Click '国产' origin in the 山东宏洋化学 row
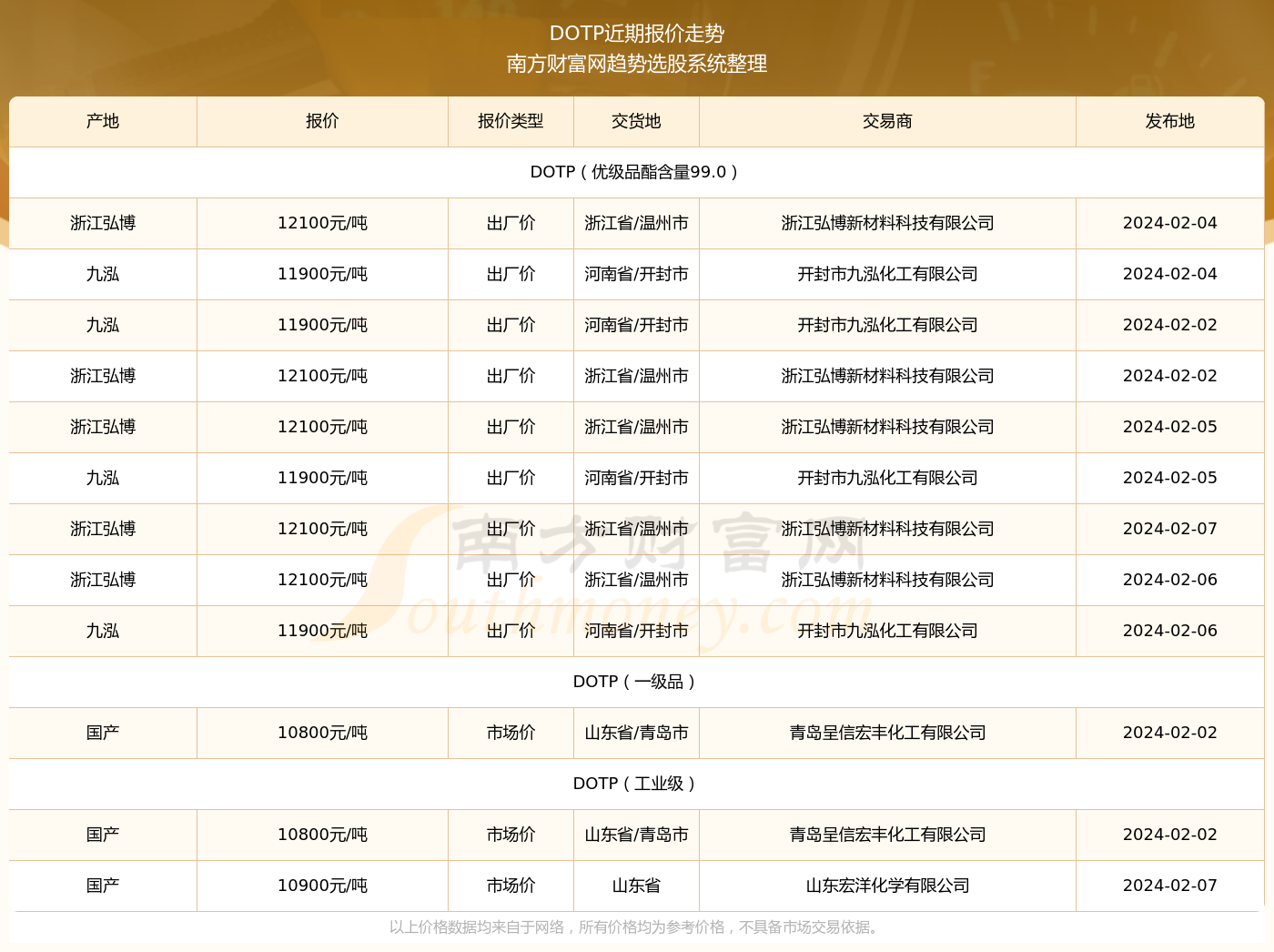1274x952 pixels. tap(103, 886)
